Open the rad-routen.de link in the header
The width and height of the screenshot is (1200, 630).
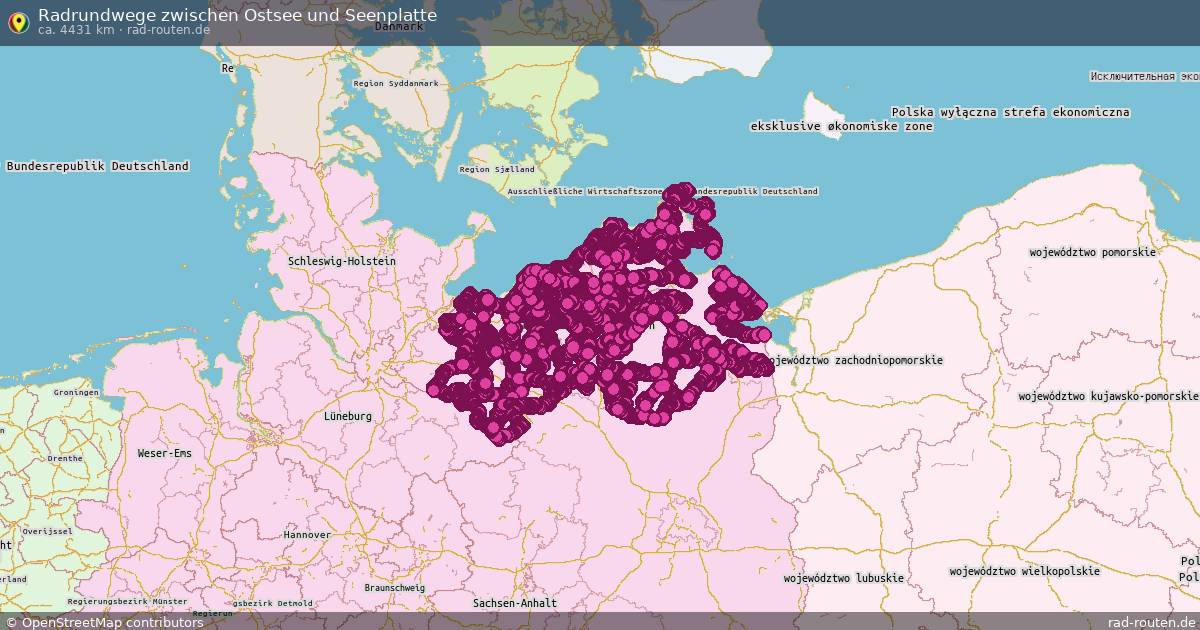coord(166,31)
